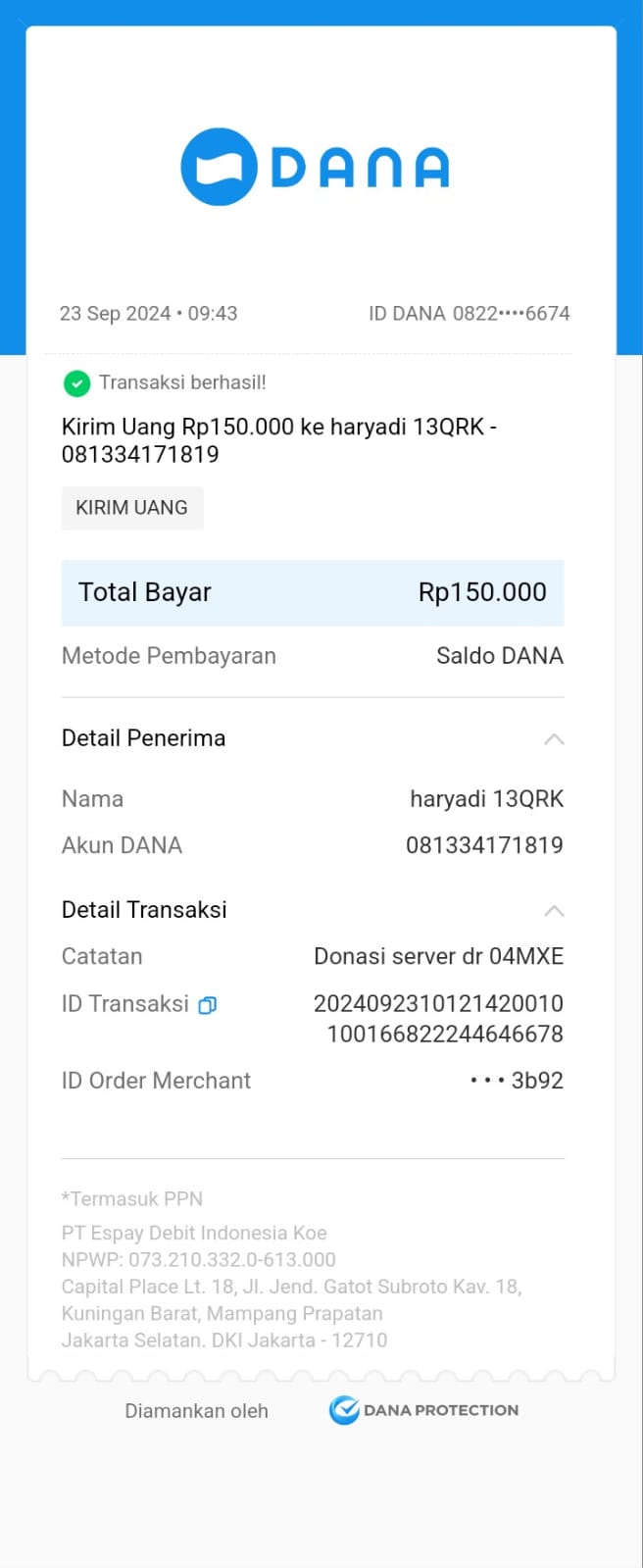643x1568 pixels.
Task: Tap the Donasi server dr 04MXE note
Action: [438, 956]
